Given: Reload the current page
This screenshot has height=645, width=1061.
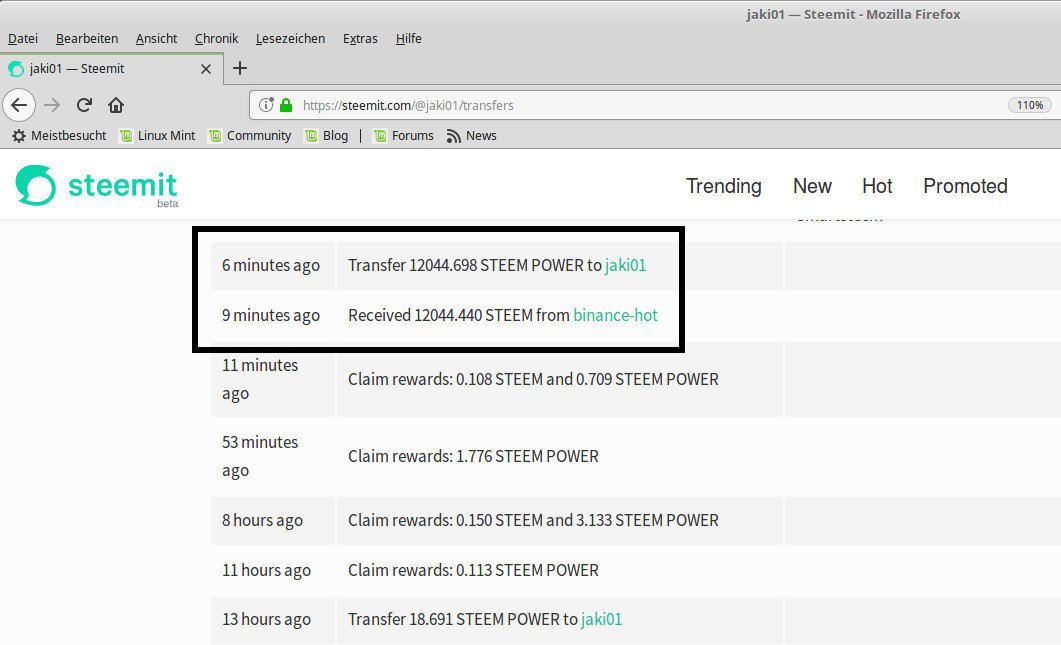Looking at the screenshot, I should [x=84, y=105].
